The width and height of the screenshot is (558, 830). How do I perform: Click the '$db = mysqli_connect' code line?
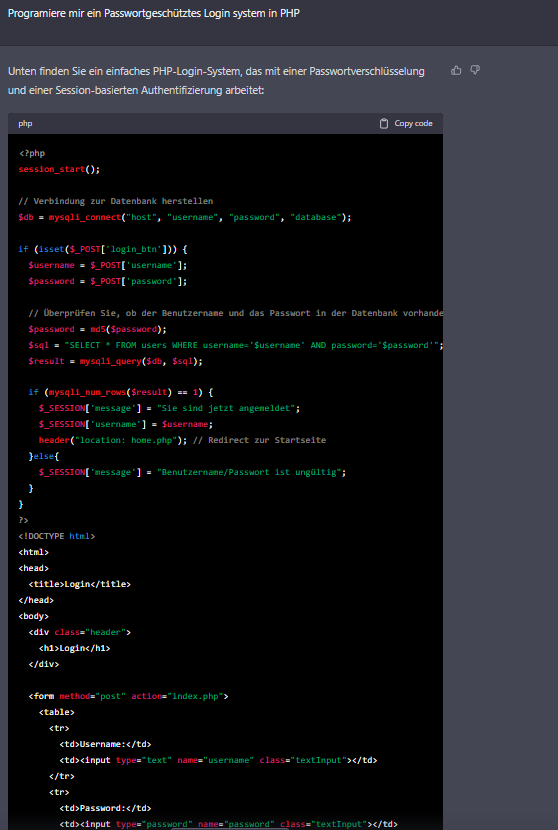coord(185,217)
